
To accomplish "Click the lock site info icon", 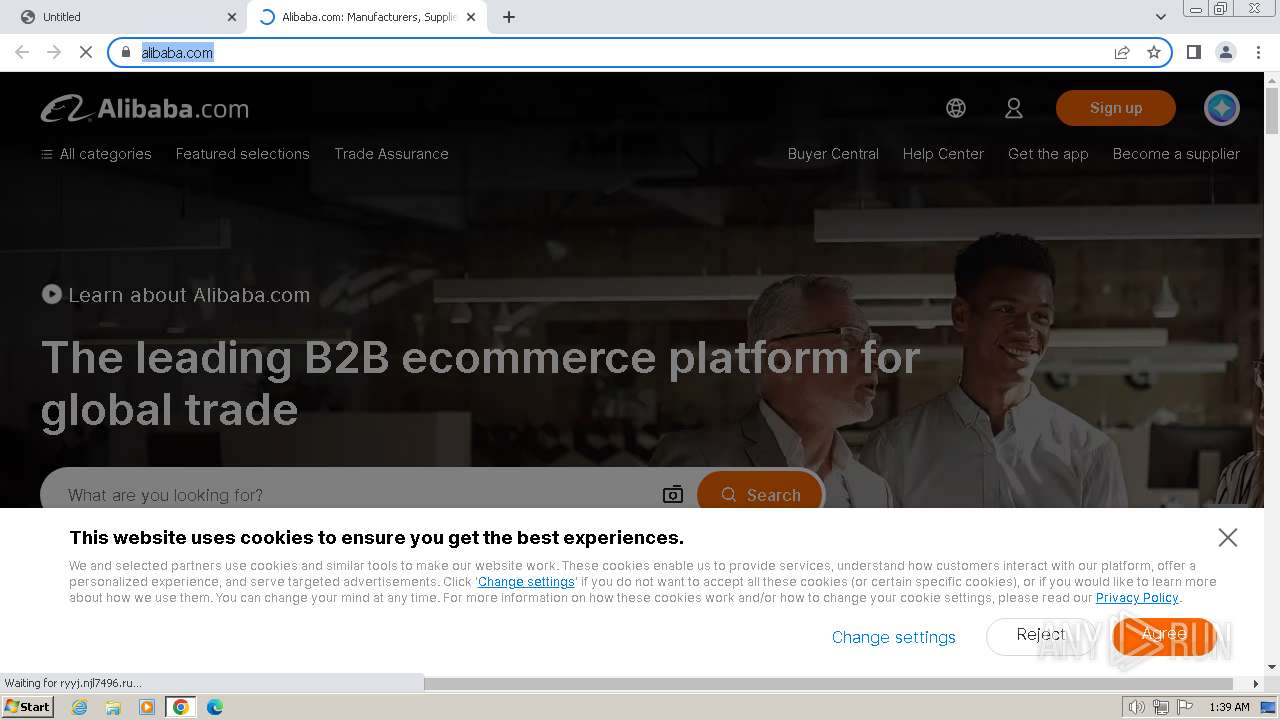I will coord(126,52).
